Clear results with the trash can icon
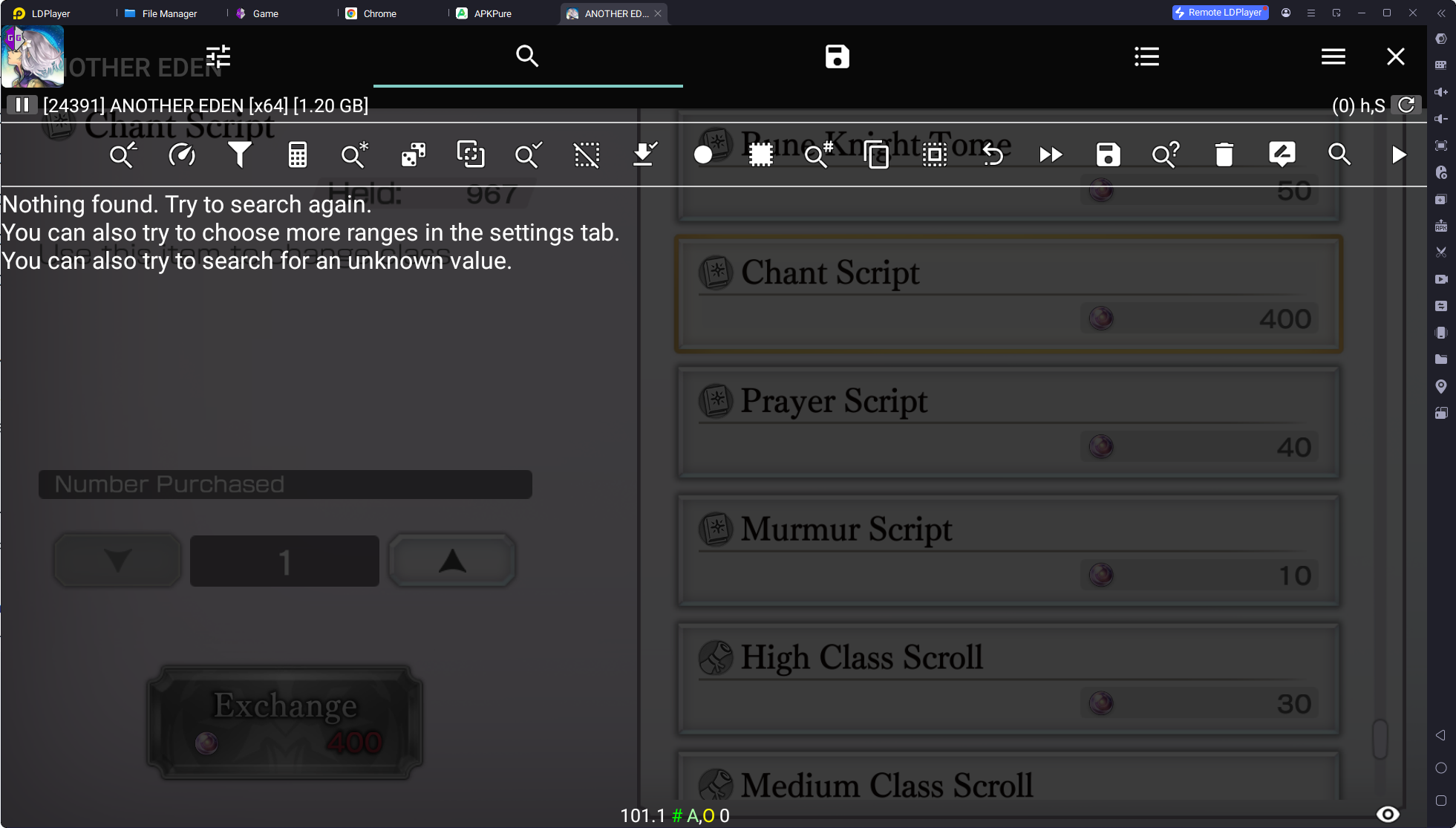 click(x=1224, y=154)
